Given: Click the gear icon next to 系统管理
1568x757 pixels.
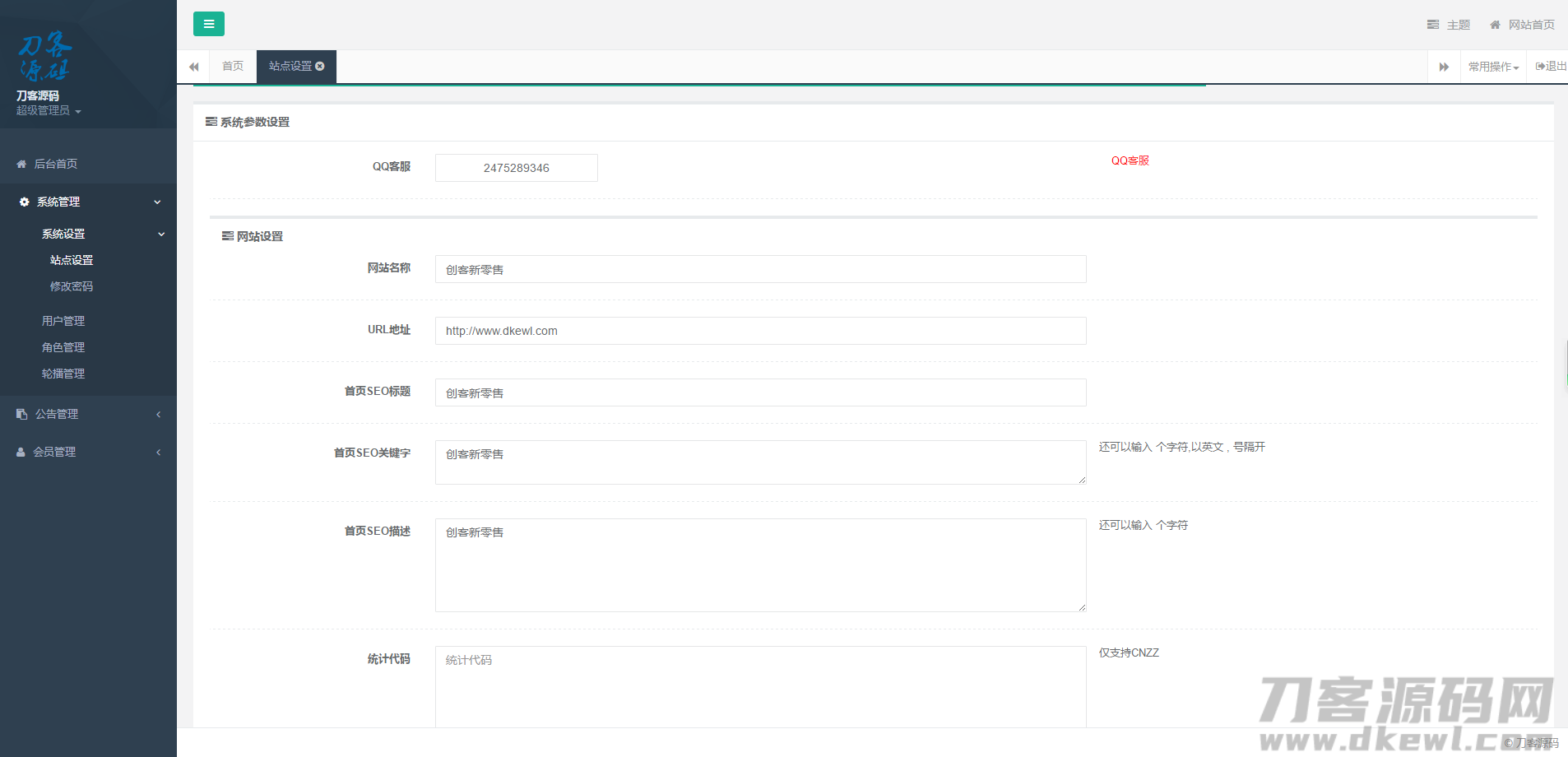Looking at the screenshot, I should 22,202.
